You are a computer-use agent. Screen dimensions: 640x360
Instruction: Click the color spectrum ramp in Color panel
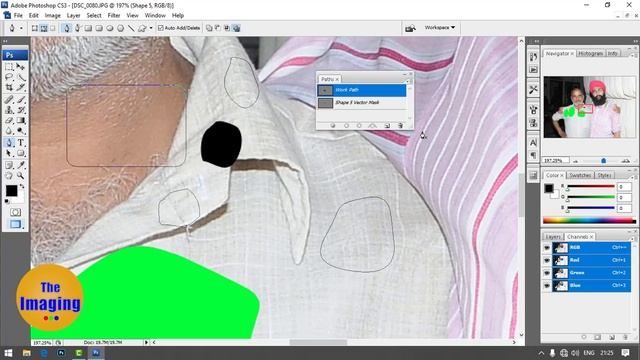coord(589,220)
